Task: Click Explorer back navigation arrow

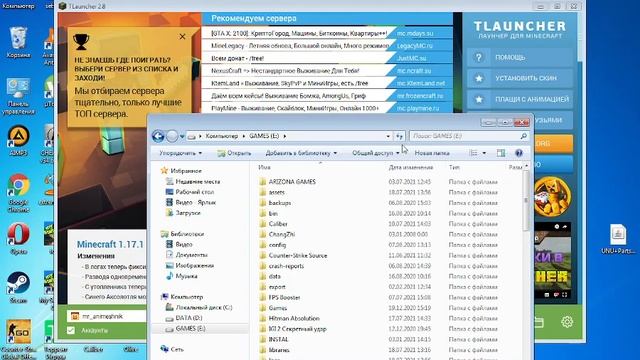Action: coord(158,136)
